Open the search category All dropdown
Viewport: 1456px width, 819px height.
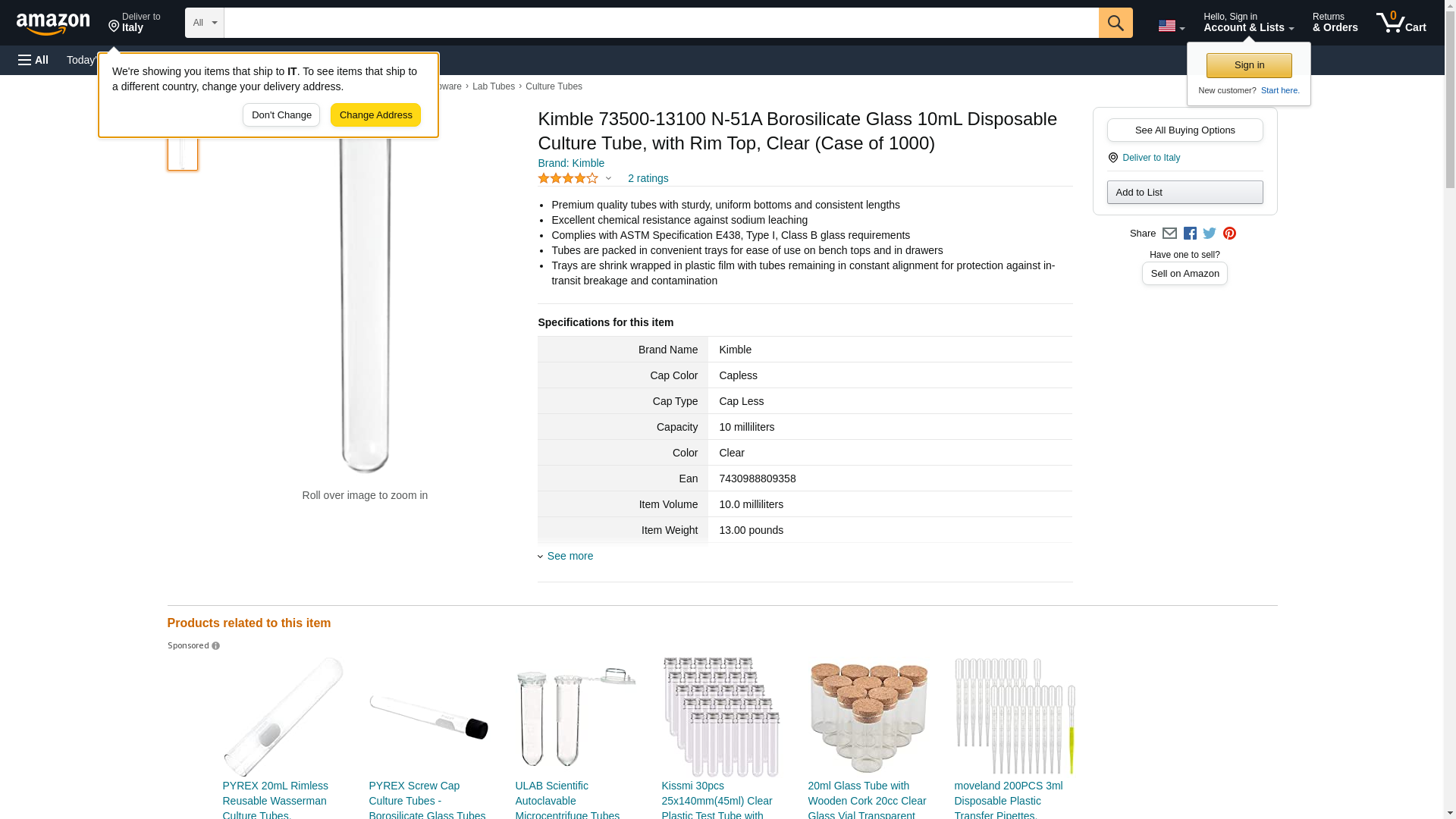[204, 23]
